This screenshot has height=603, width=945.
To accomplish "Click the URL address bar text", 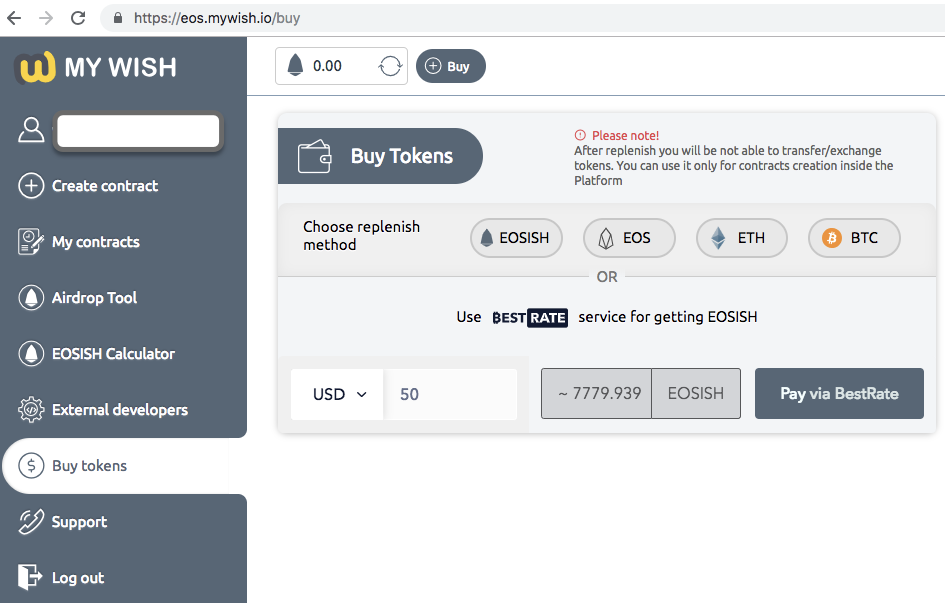I will (217, 18).
